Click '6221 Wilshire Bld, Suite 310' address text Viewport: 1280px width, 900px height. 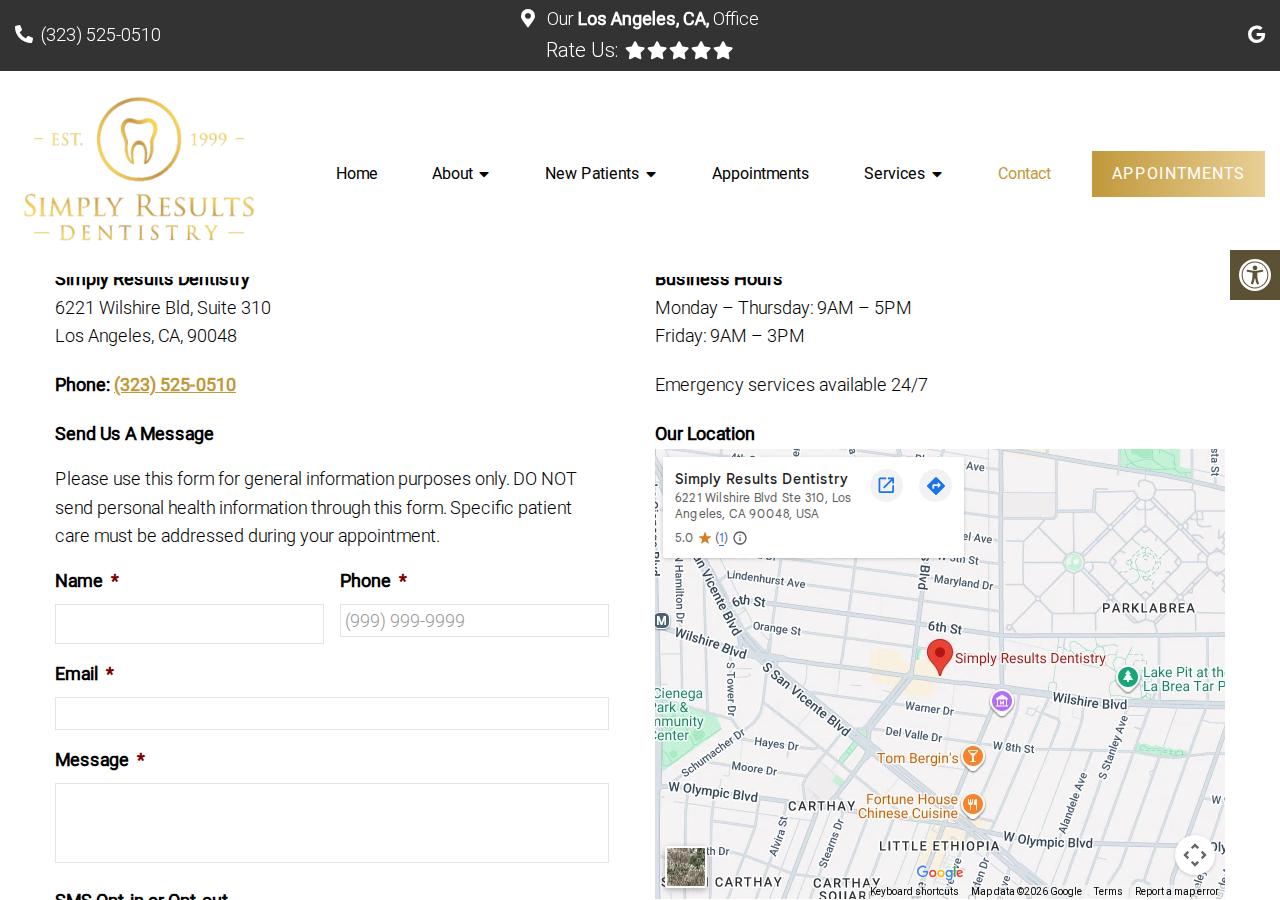pos(163,308)
